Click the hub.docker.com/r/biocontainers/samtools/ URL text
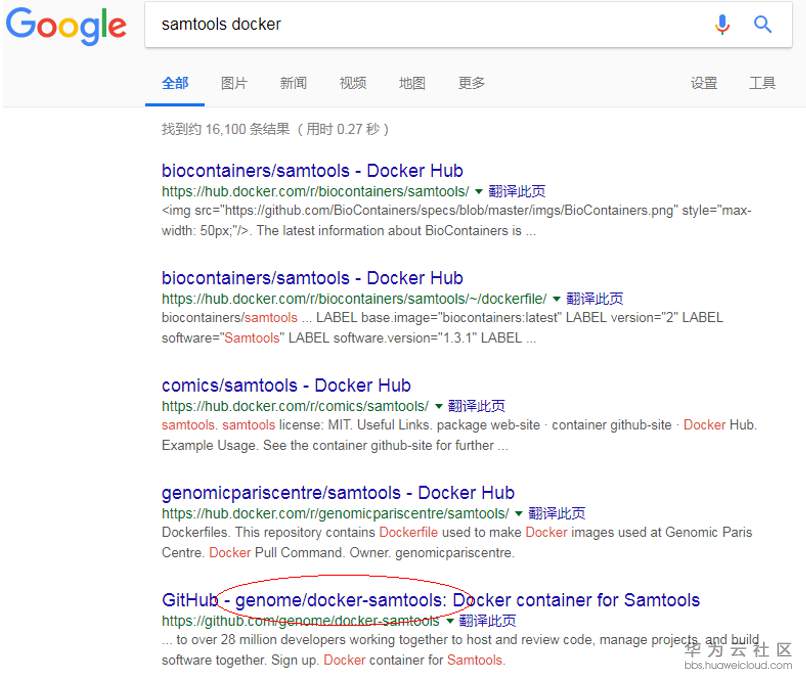Image resolution: width=806 pixels, height=680 pixels. 315,191
